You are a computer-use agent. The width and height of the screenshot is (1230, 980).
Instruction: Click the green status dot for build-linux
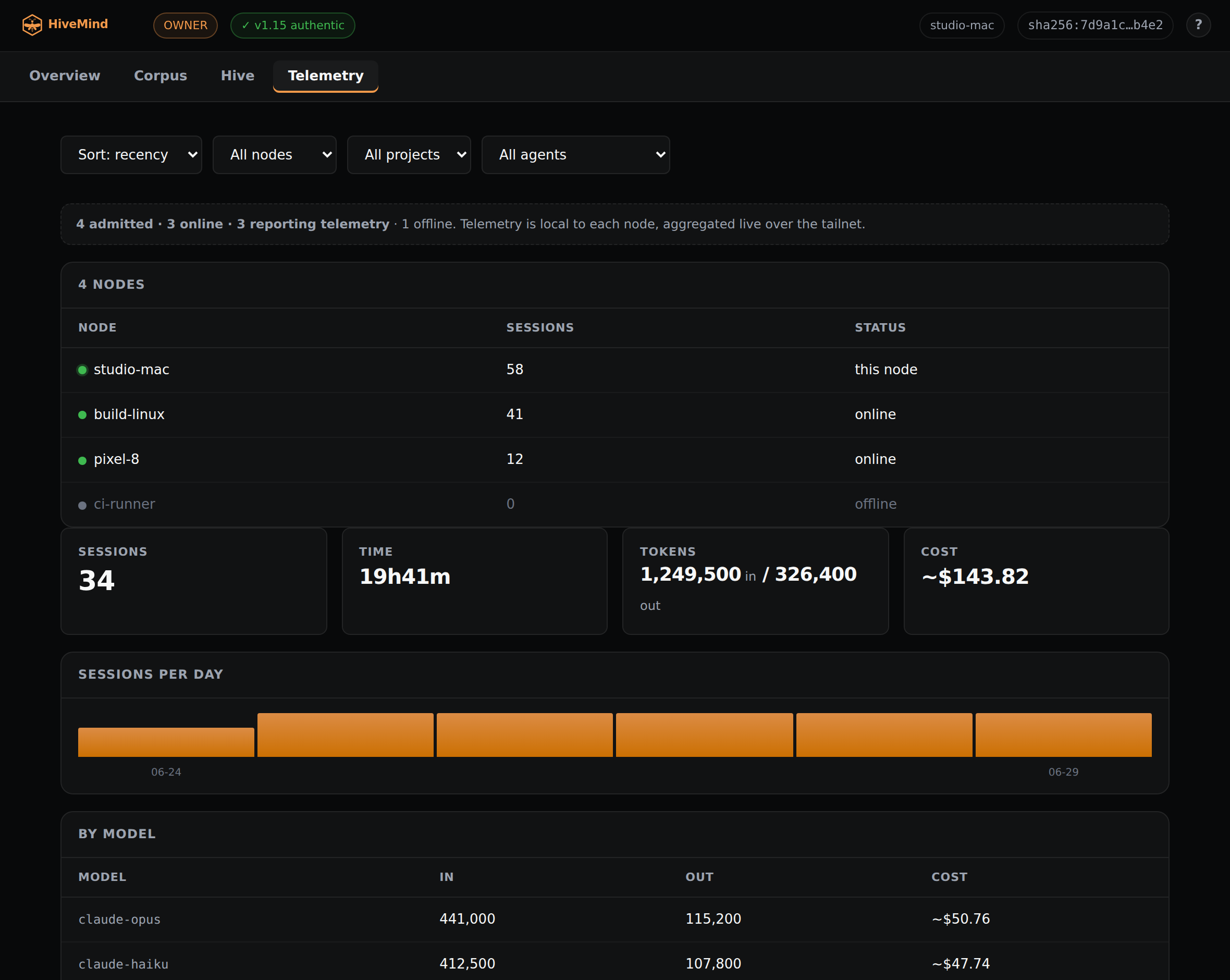[82, 415]
